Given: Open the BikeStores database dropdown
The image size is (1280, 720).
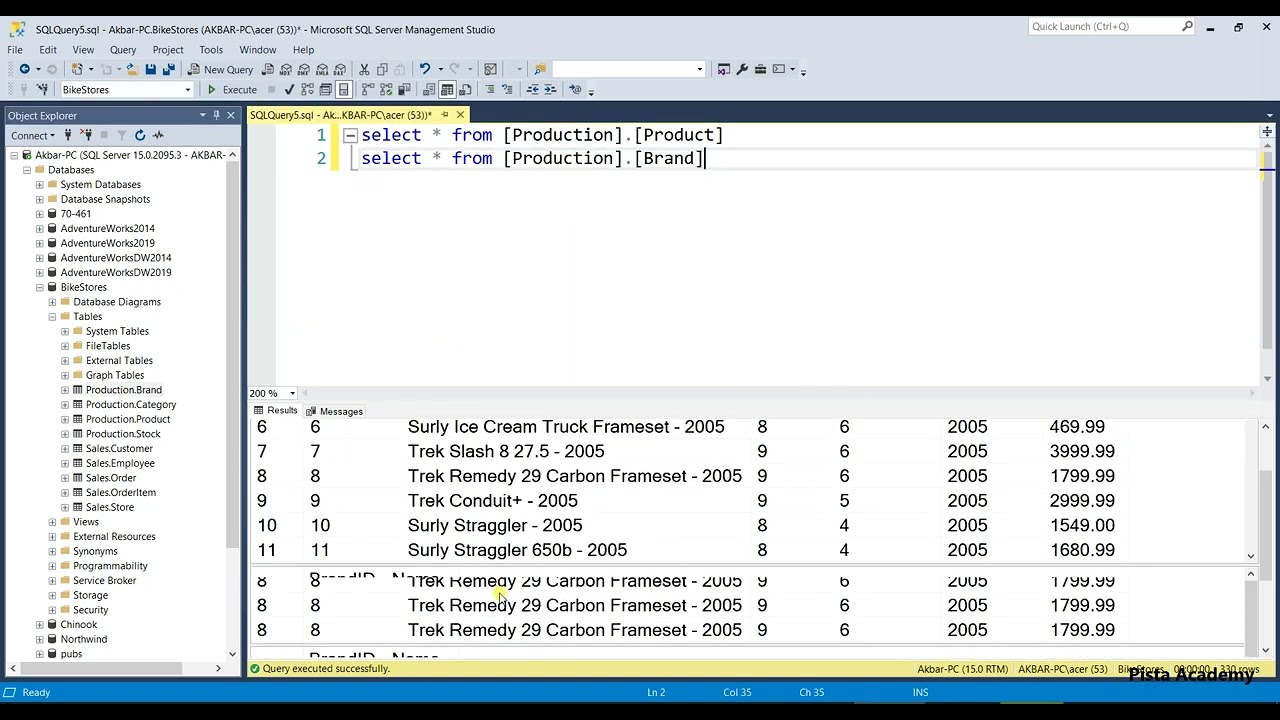Looking at the screenshot, I should (187, 89).
